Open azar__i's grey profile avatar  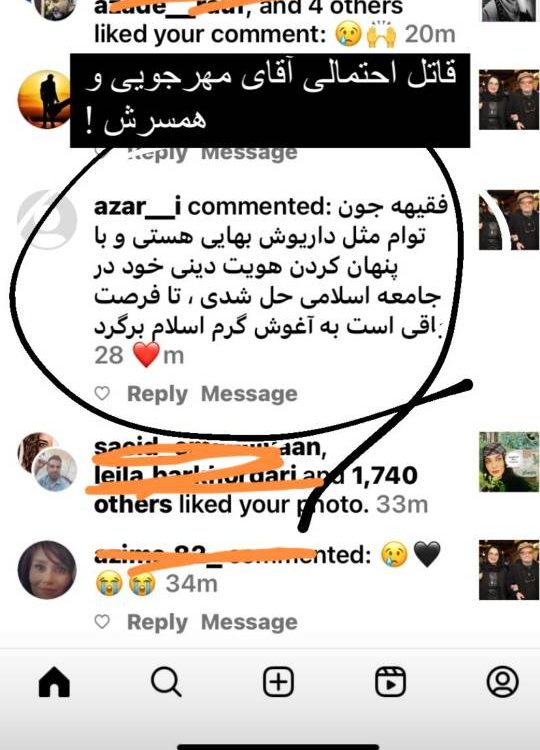click(47, 220)
